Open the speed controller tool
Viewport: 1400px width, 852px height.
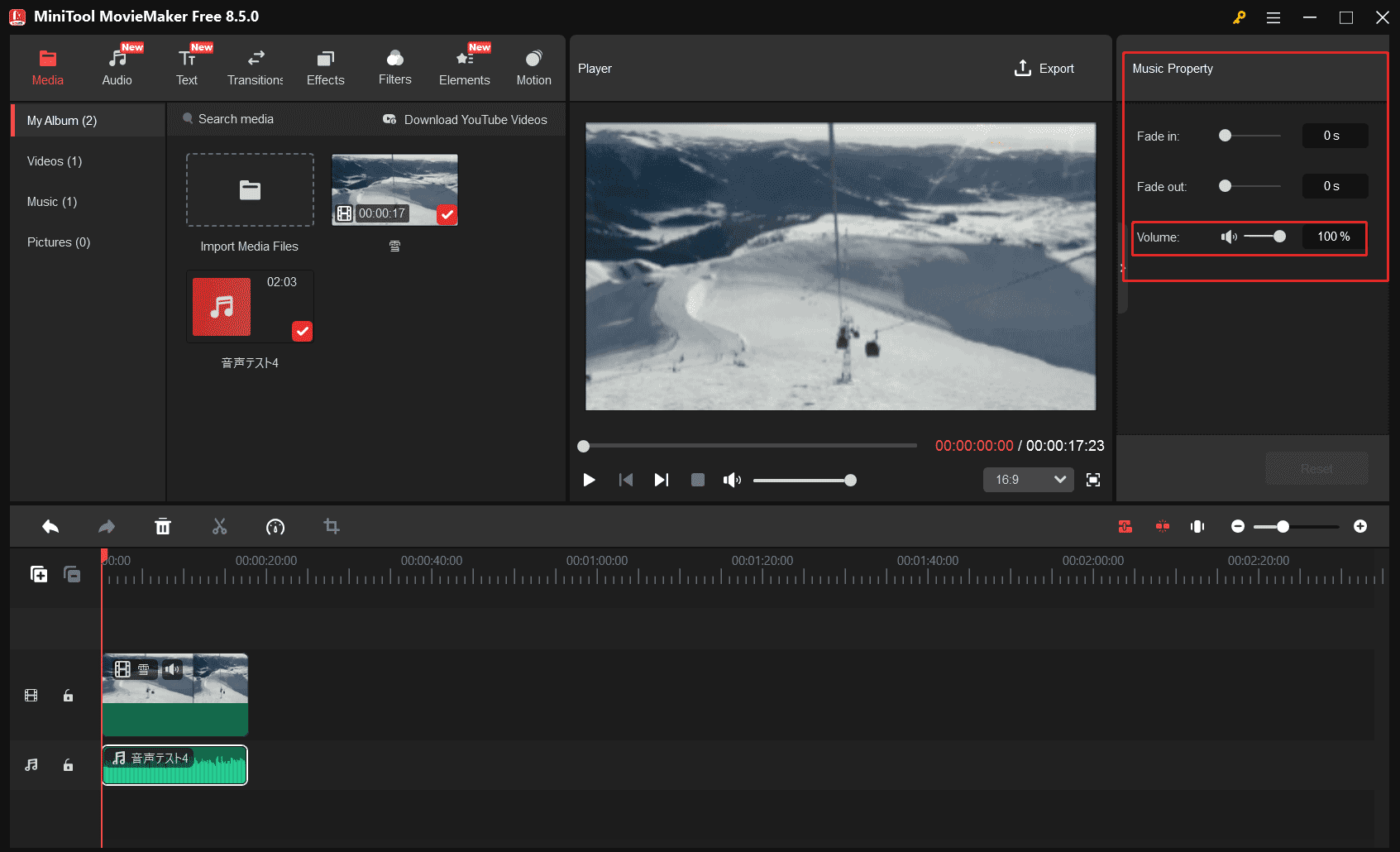tap(275, 526)
